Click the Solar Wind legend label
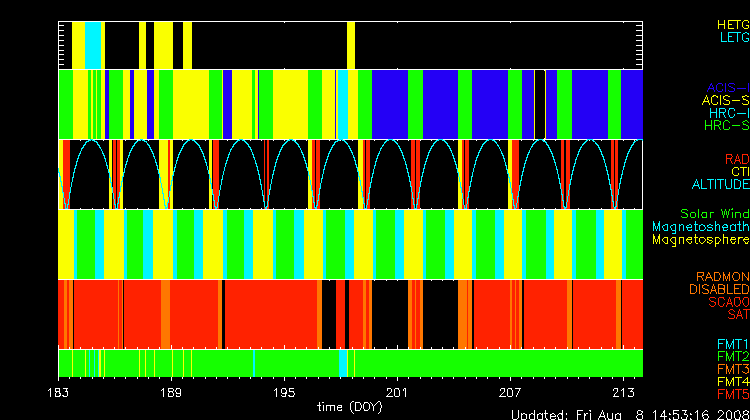Screen dimensions: 750x420 tap(714, 214)
